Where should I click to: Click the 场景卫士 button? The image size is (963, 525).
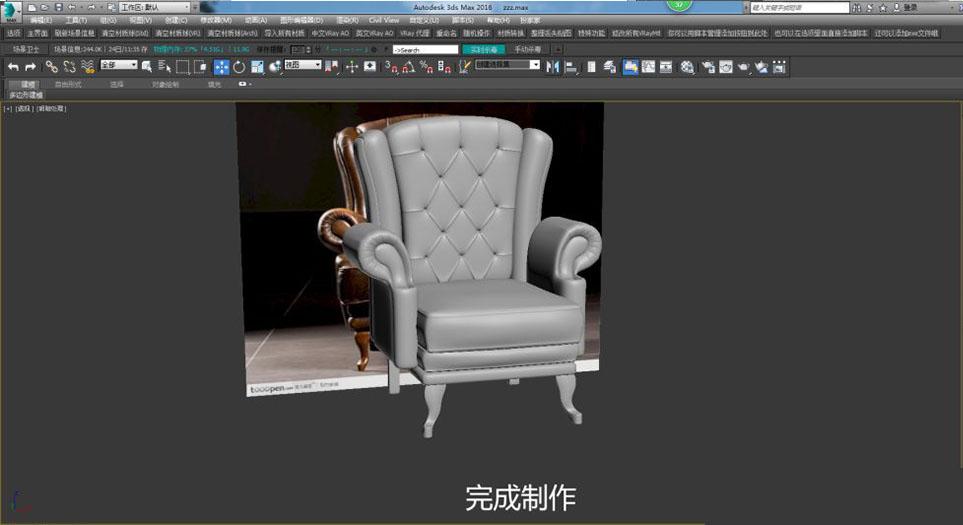[25, 49]
